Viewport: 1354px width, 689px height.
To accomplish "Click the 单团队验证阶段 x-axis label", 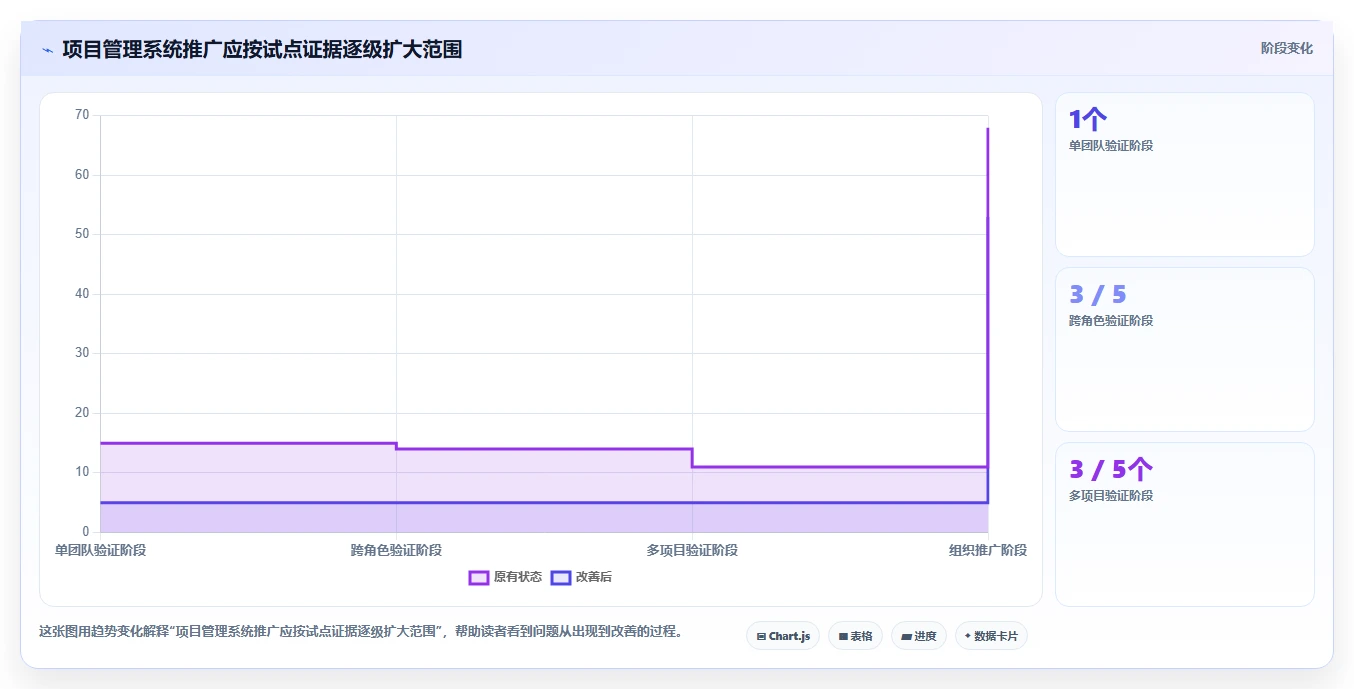I will (x=100, y=550).
